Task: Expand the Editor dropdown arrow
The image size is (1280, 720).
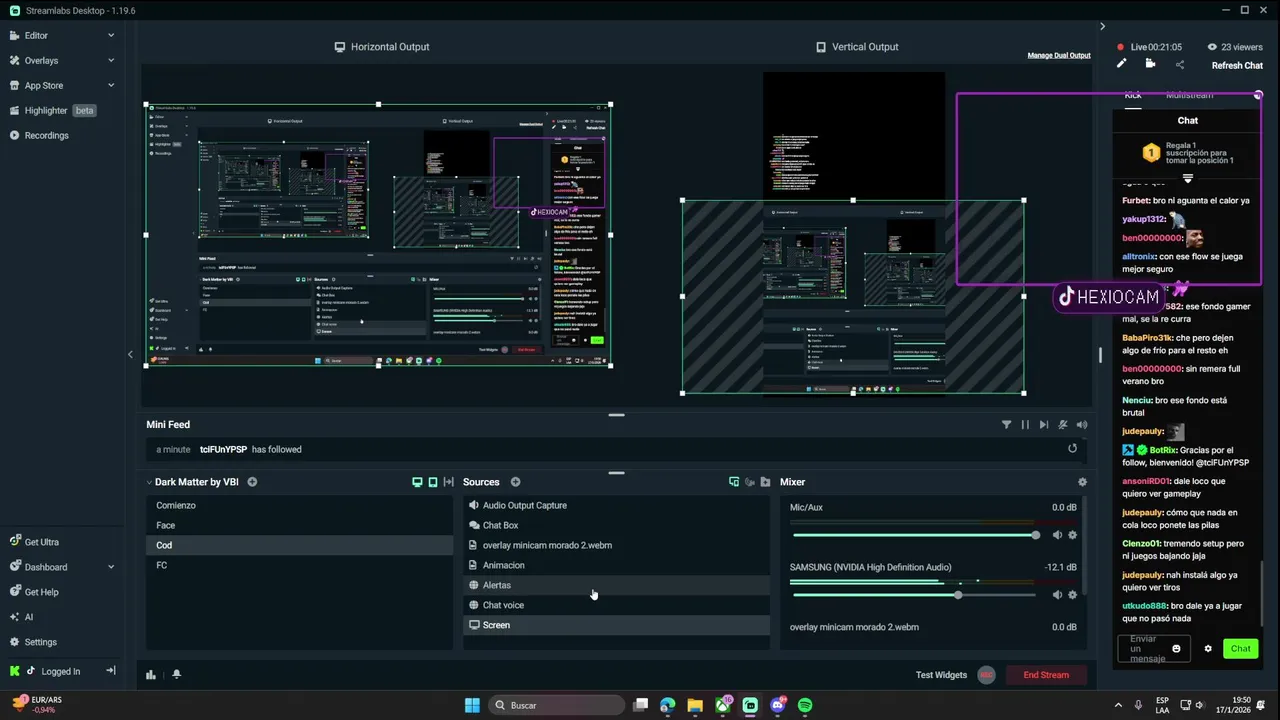Action: click(111, 35)
